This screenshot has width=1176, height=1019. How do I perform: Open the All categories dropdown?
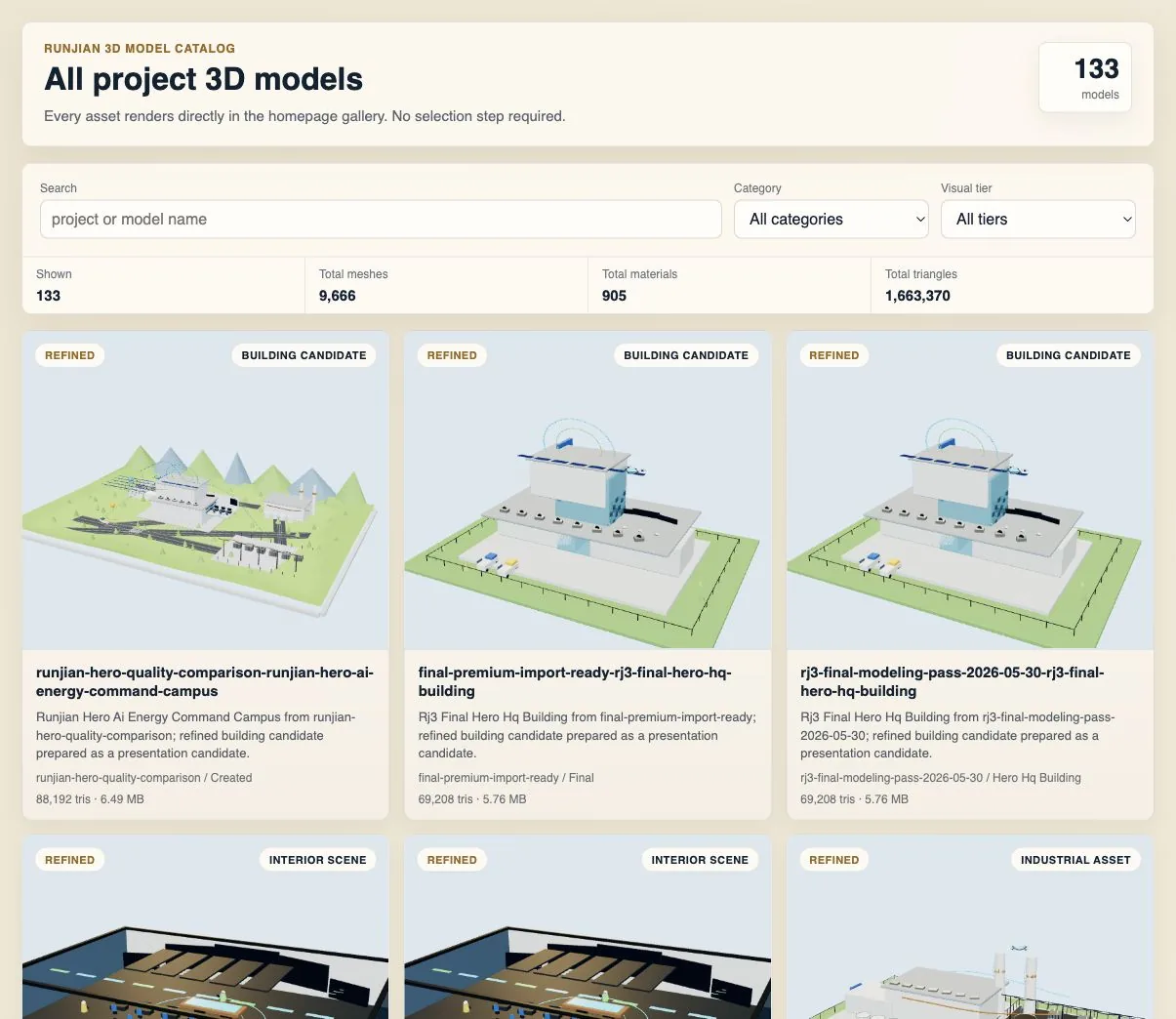pos(831,220)
